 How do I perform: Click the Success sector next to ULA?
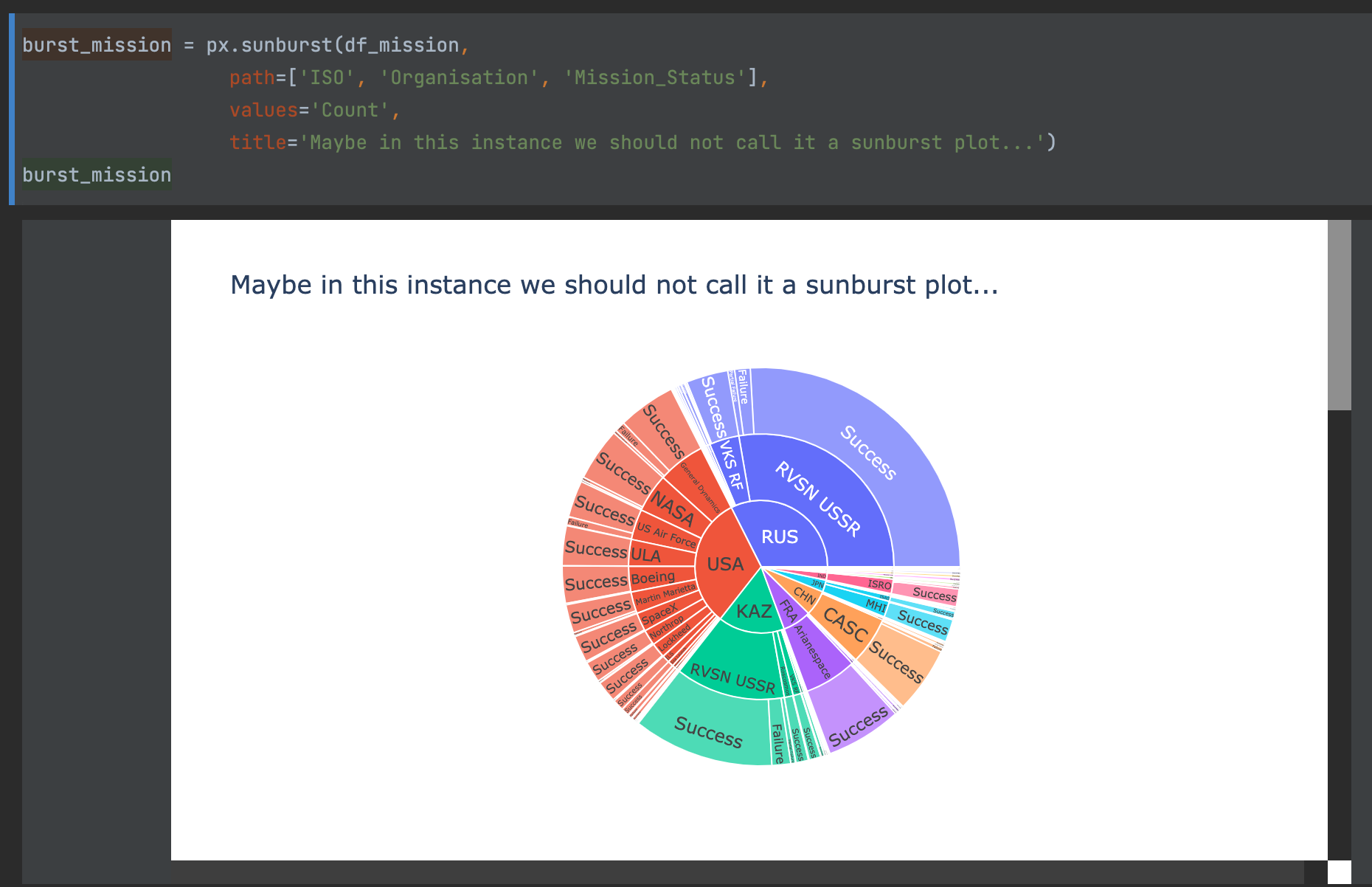pos(596,550)
